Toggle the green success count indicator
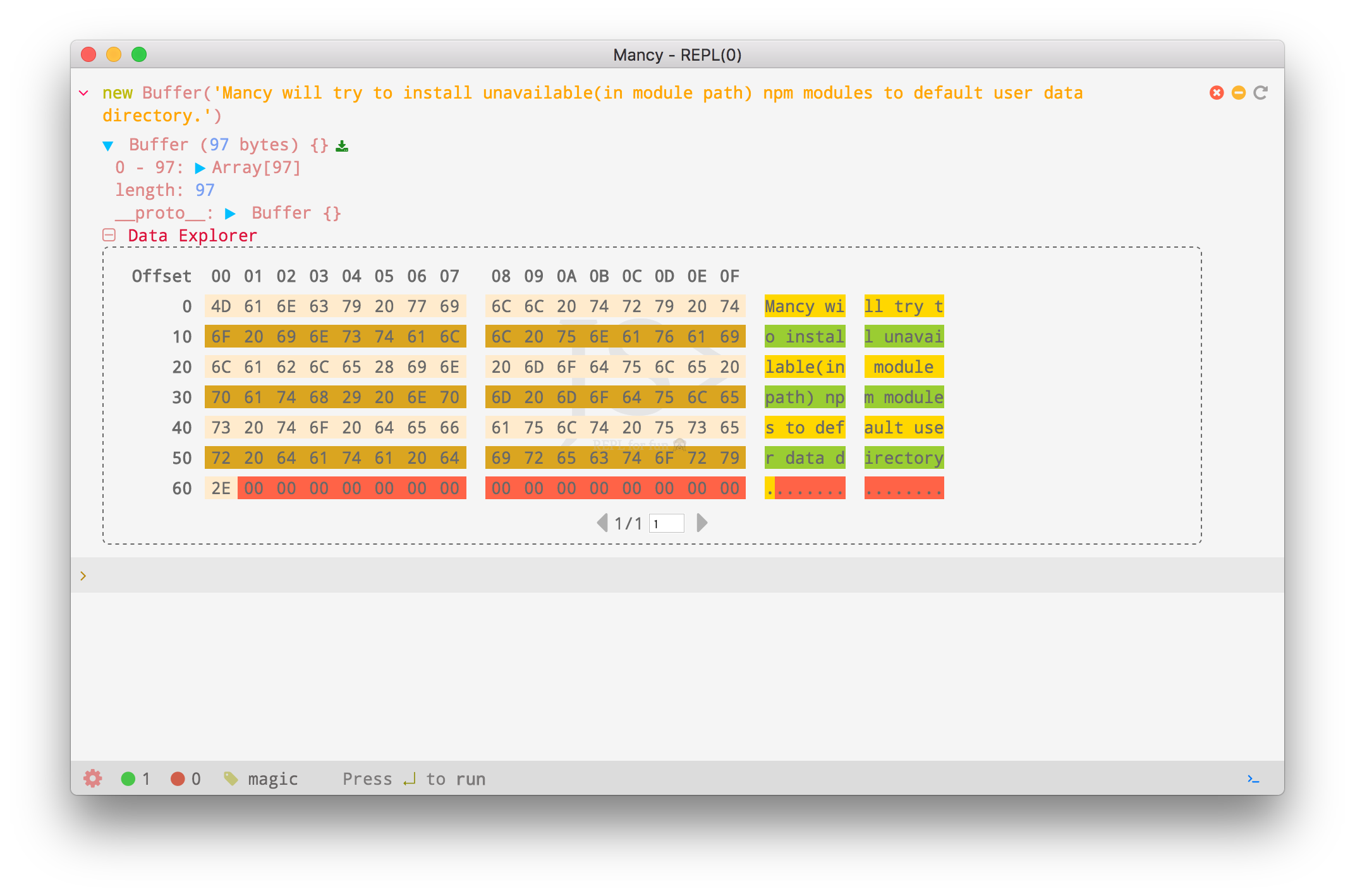This screenshot has width=1355, height=896. [128, 778]
